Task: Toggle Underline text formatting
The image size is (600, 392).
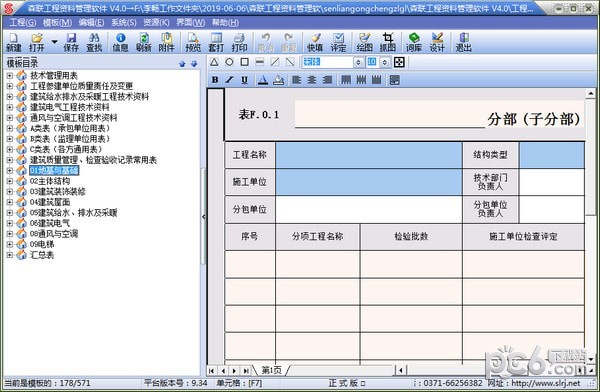Action: pos(245,80)
